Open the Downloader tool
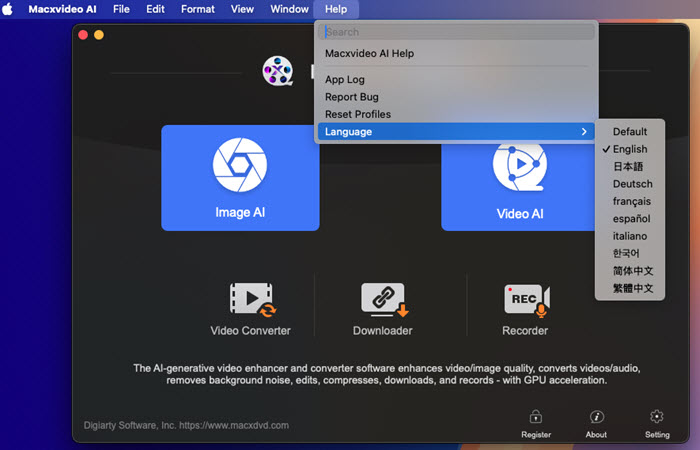 tap(383, 309)
